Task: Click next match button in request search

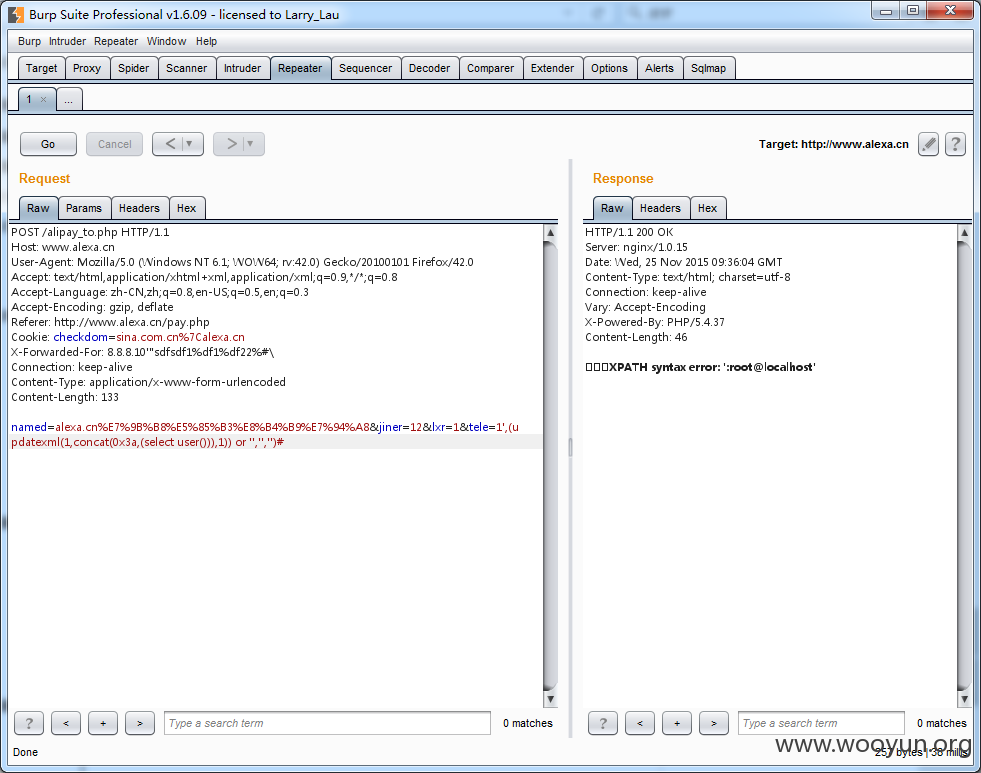Action: 140,723
